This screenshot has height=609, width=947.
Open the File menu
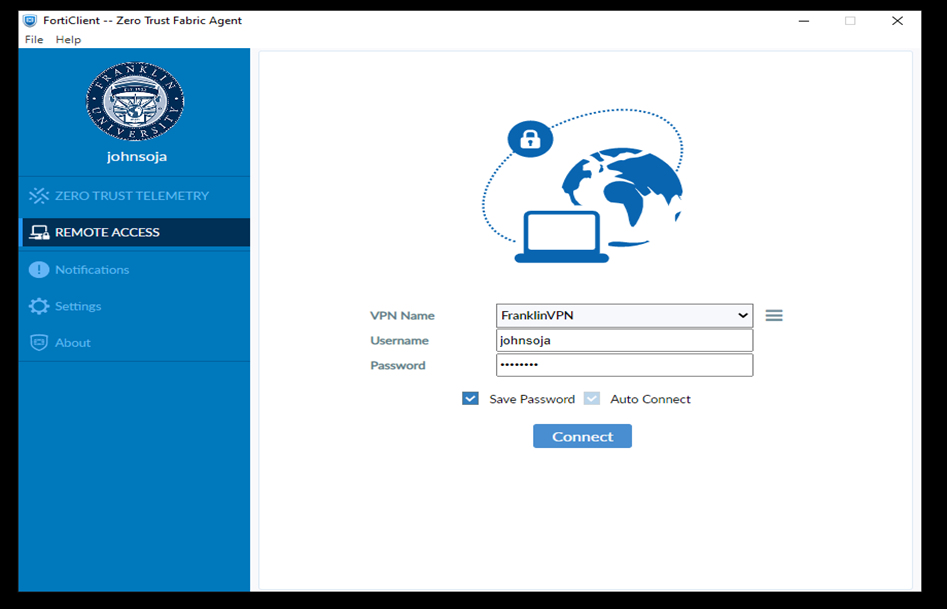(34, 40)
